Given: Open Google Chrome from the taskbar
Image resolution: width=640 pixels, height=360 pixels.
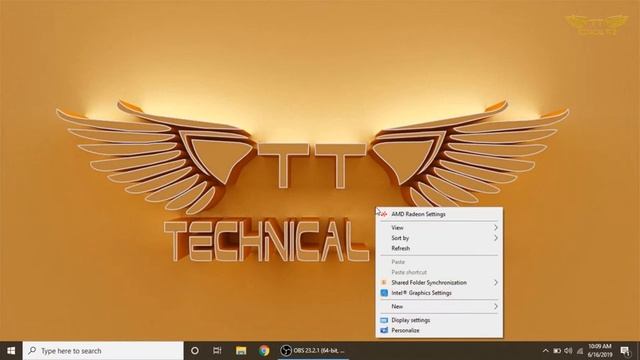Looking at the screenshot, I should (x=264, y=351).
